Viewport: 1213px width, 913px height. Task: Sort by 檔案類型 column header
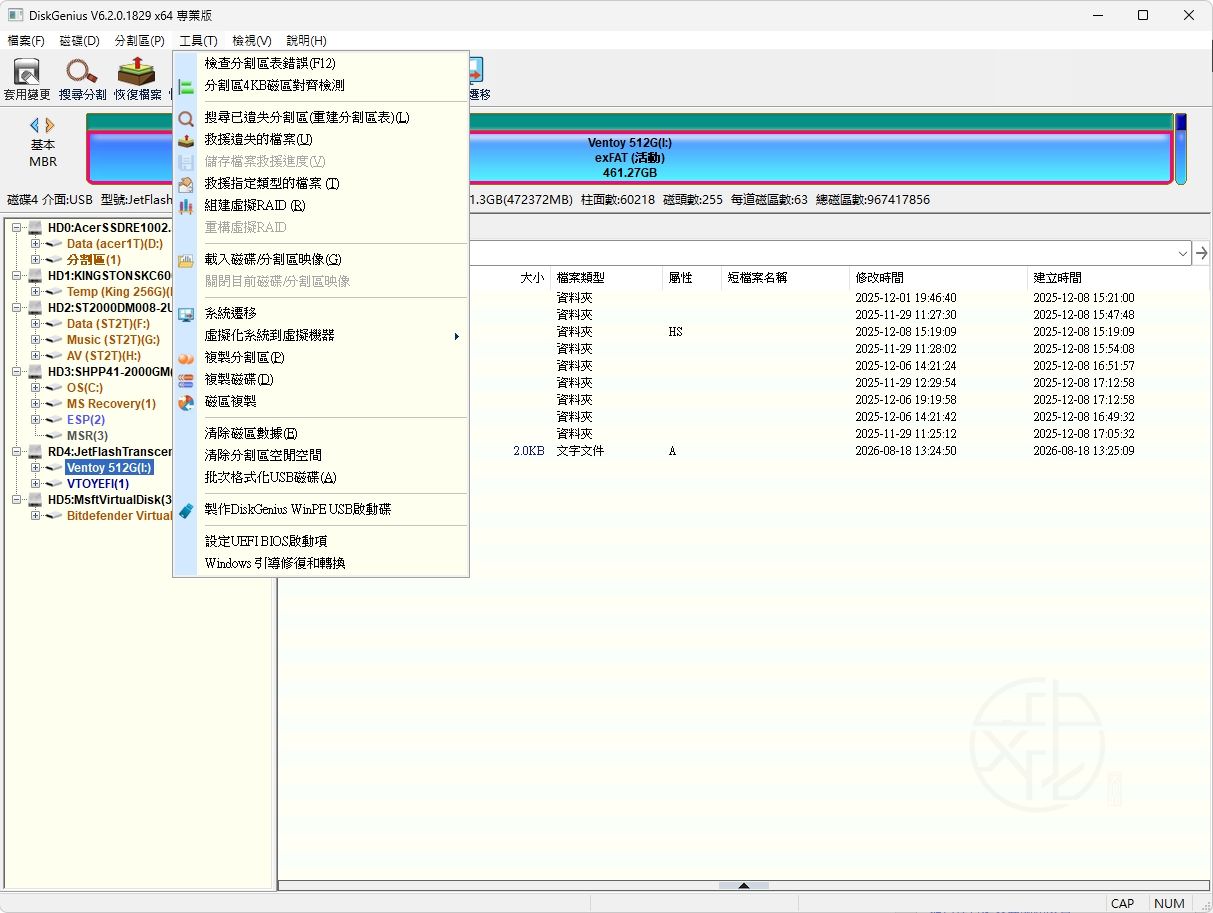tap(607, 278)
